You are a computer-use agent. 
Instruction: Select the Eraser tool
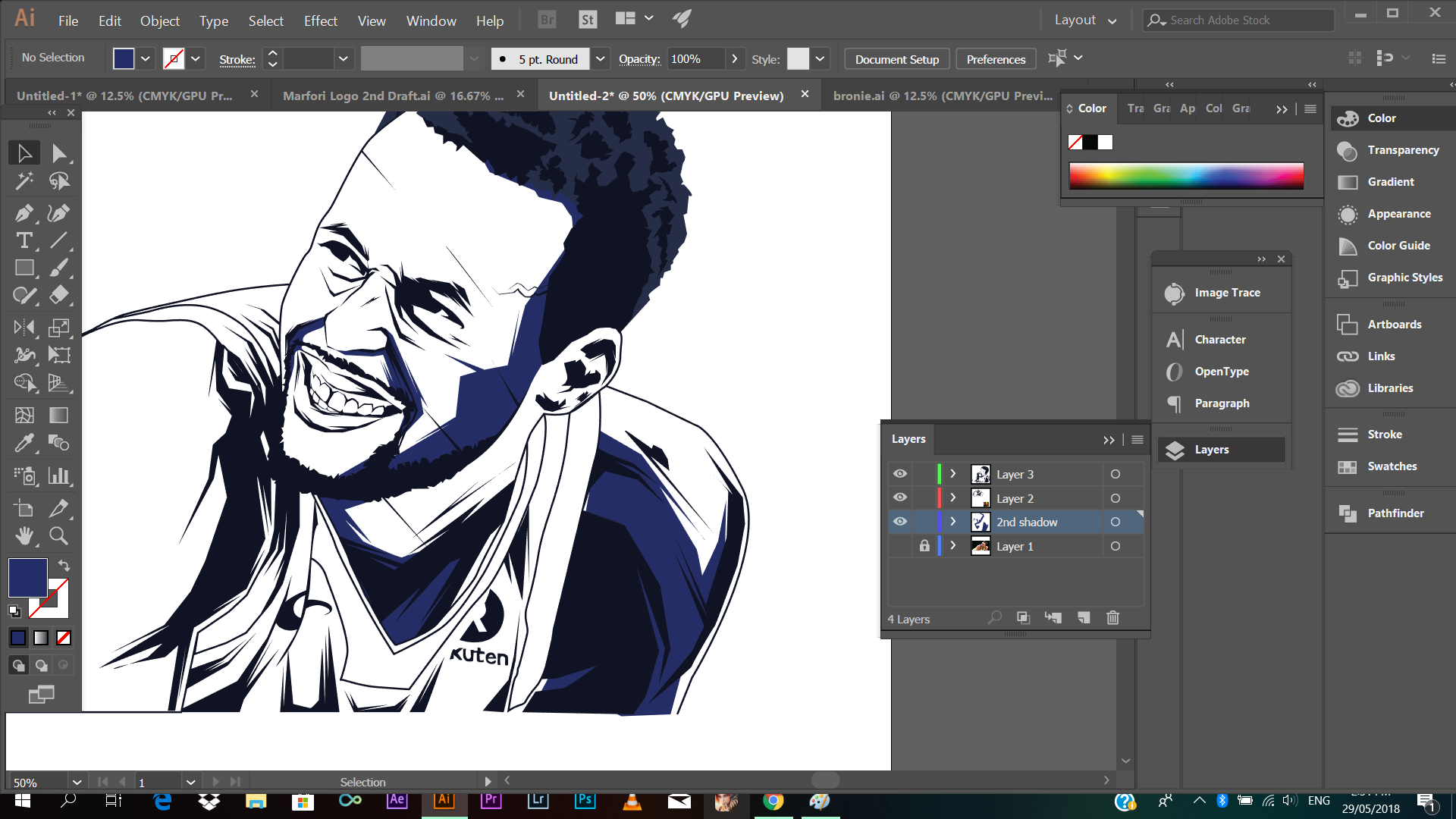pos(59,296)
